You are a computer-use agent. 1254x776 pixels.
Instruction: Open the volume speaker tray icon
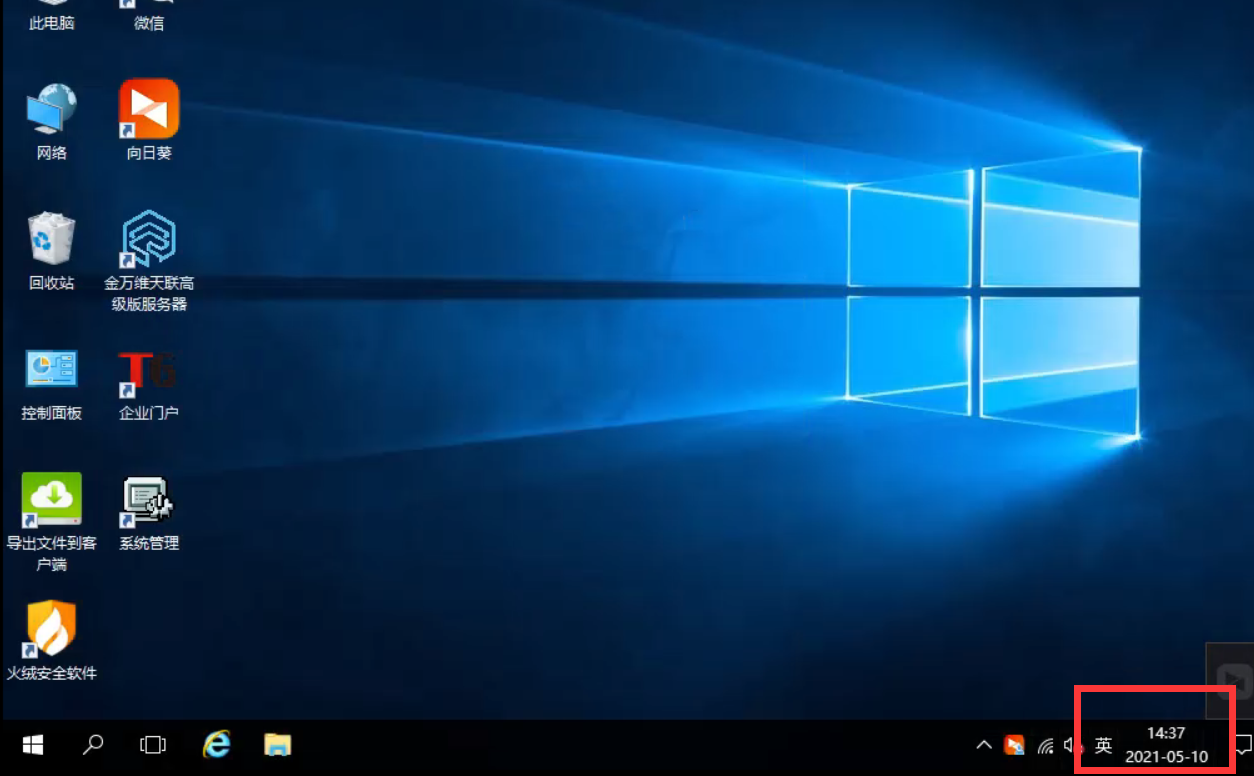1074,746
